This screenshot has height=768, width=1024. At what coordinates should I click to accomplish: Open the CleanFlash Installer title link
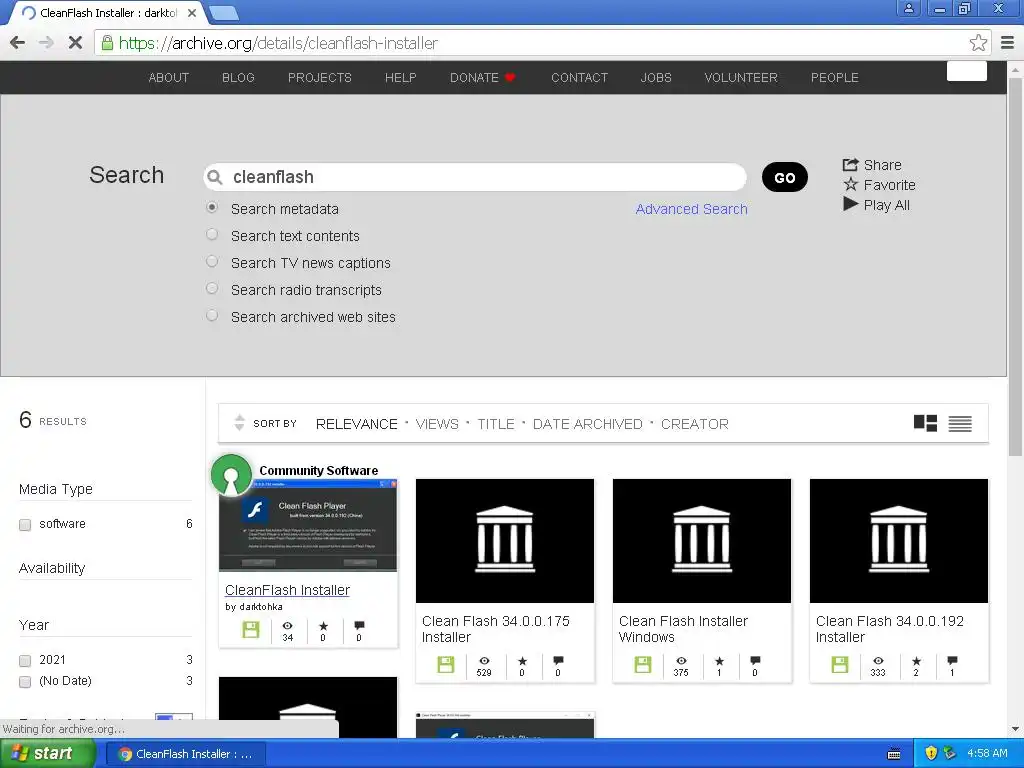pyautogui.click(x=287, y=590)
